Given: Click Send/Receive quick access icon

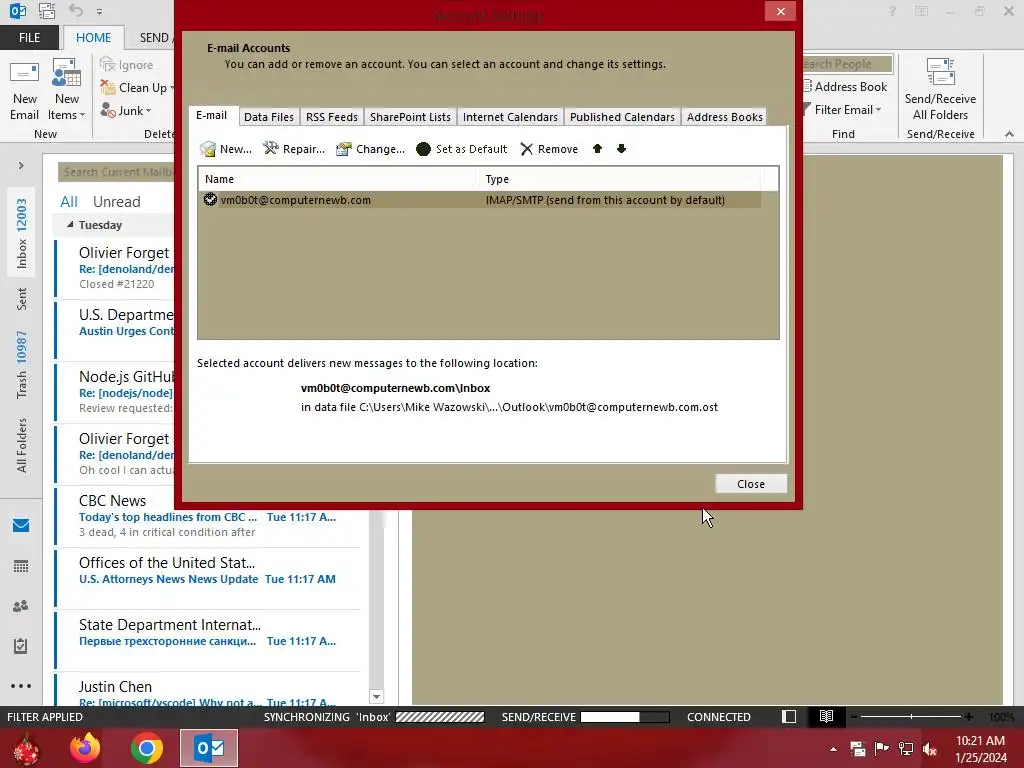Looking at the screenshot, I should click(47, 11).
